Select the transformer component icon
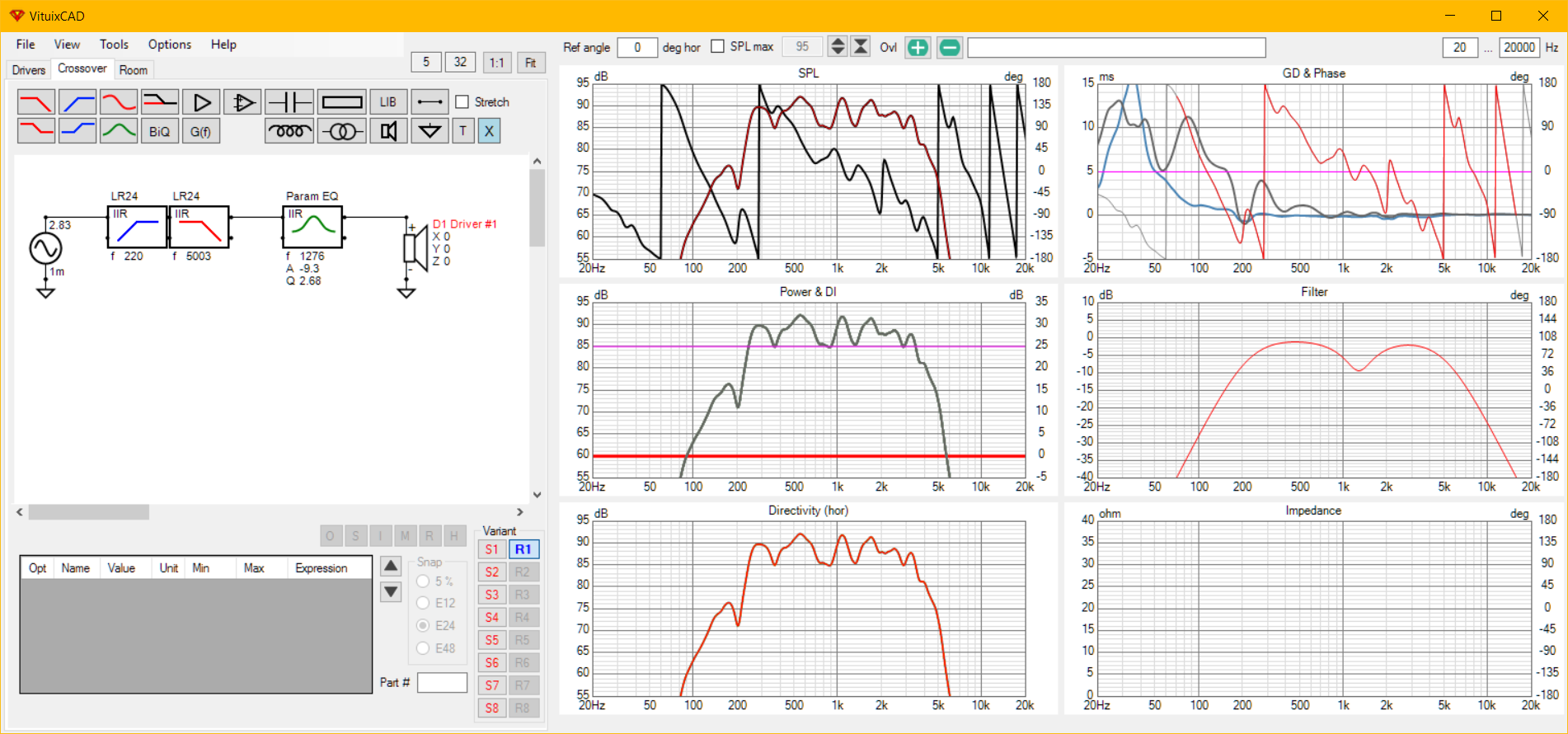This screenshot has width=1568, height=734. 342,131
